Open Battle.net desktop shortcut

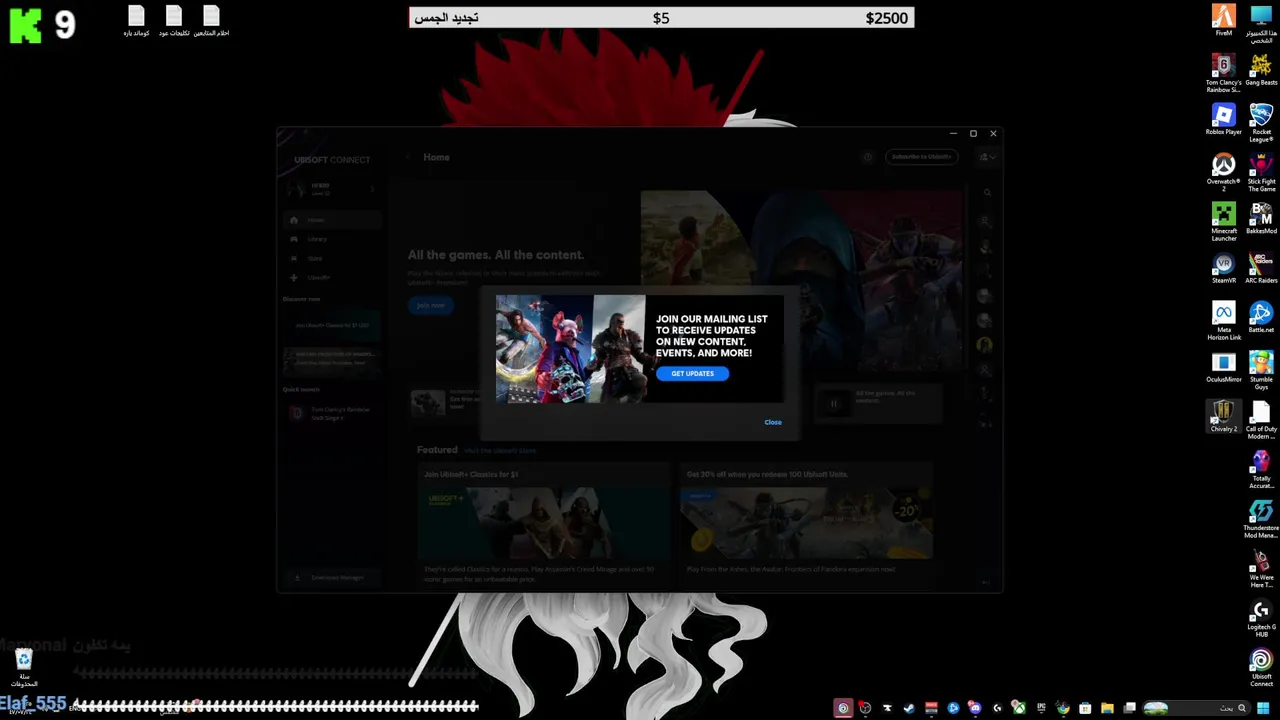coord(1261,317)
